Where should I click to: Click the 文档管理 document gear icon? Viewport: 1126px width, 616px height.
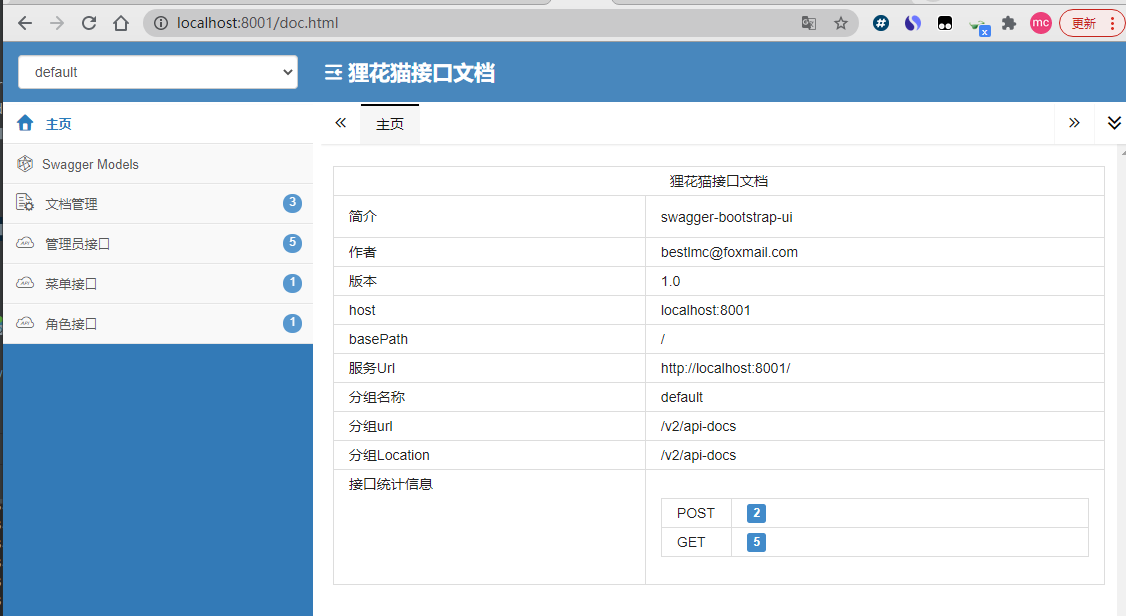pyautogui.click(x=25, y=203)
